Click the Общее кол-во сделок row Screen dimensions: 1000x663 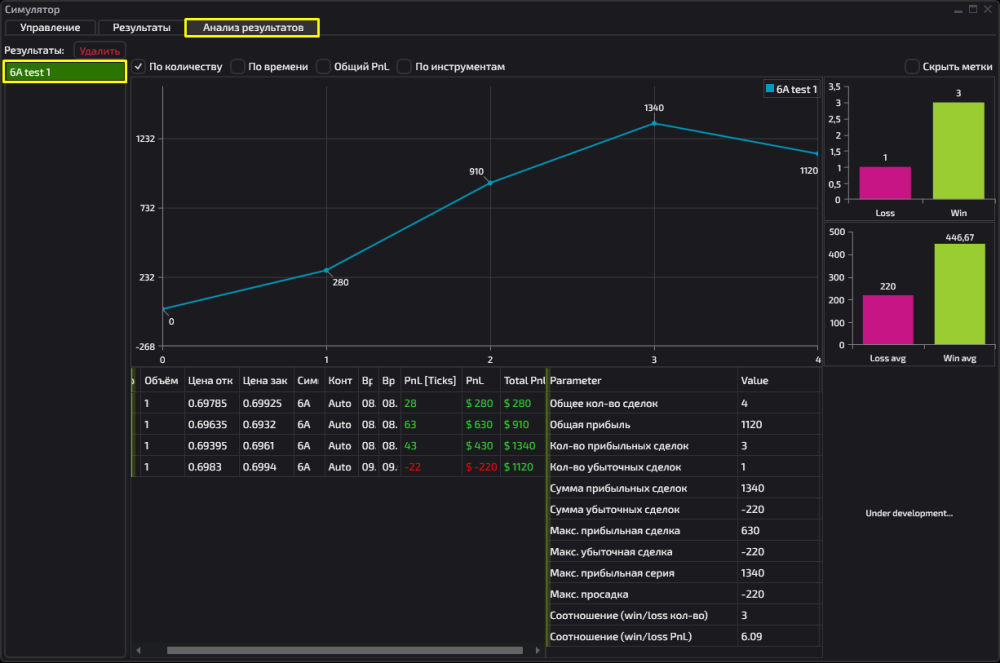pyautogui.click(x=684, y=403)
